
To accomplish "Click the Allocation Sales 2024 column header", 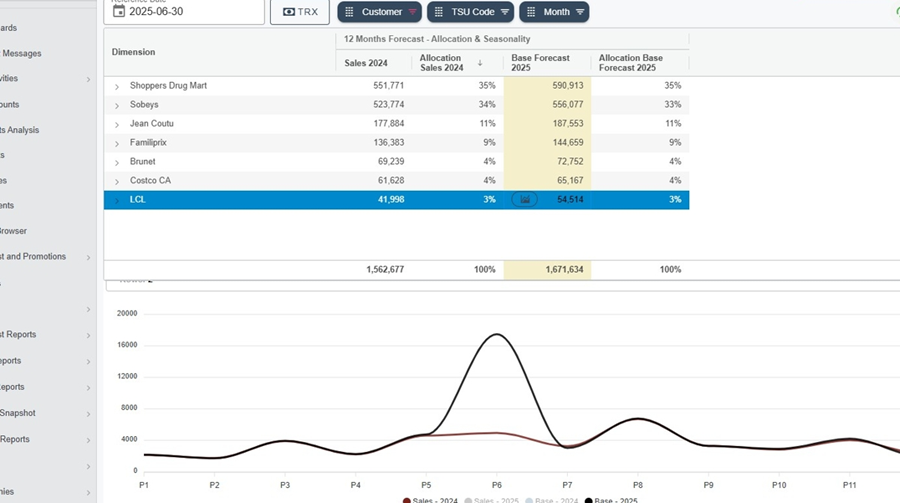I will pos(441,63).
